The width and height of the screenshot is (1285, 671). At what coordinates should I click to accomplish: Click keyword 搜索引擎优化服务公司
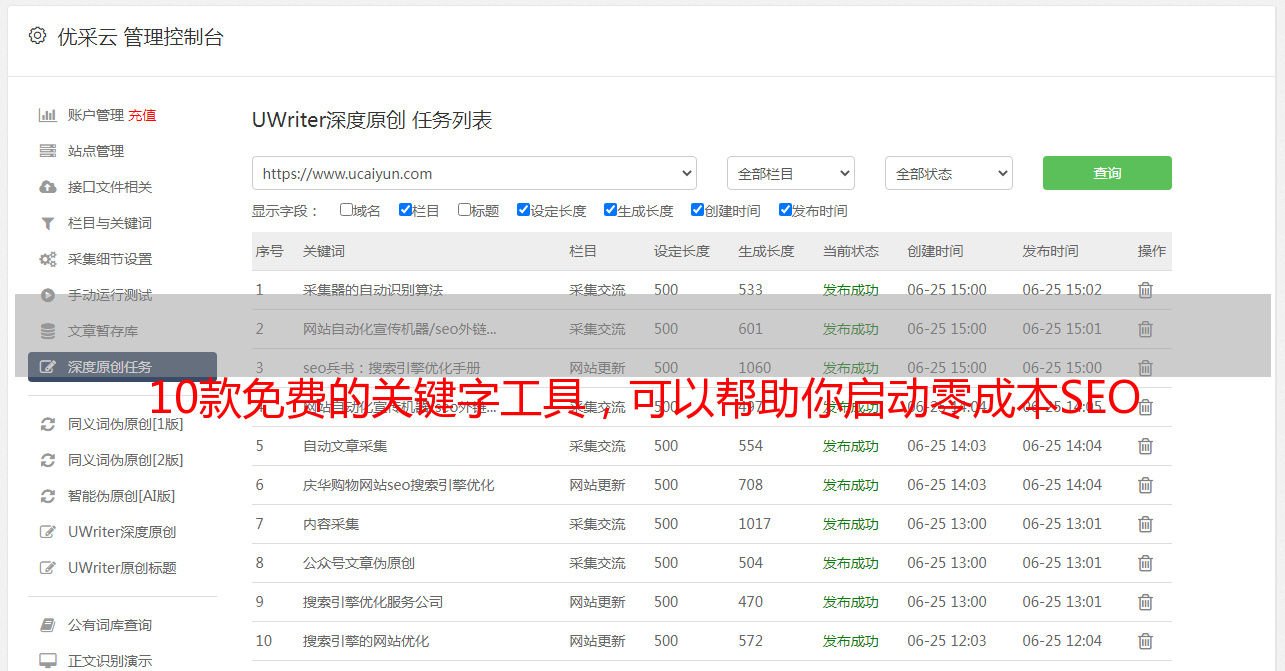coord(373,602)
